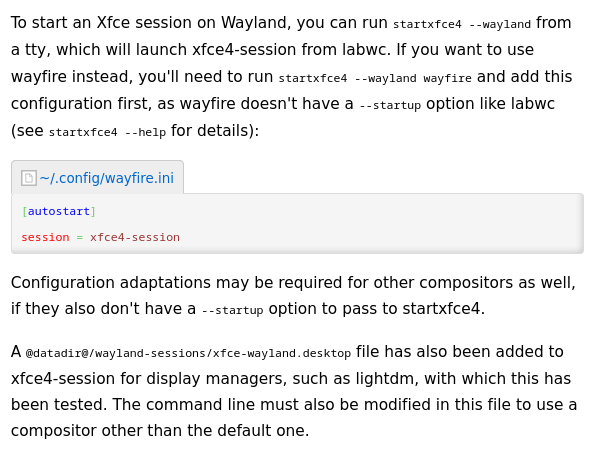Click the equals sign in code block
Viewport: 592px width, 453px height.
[x=80, y=237]
